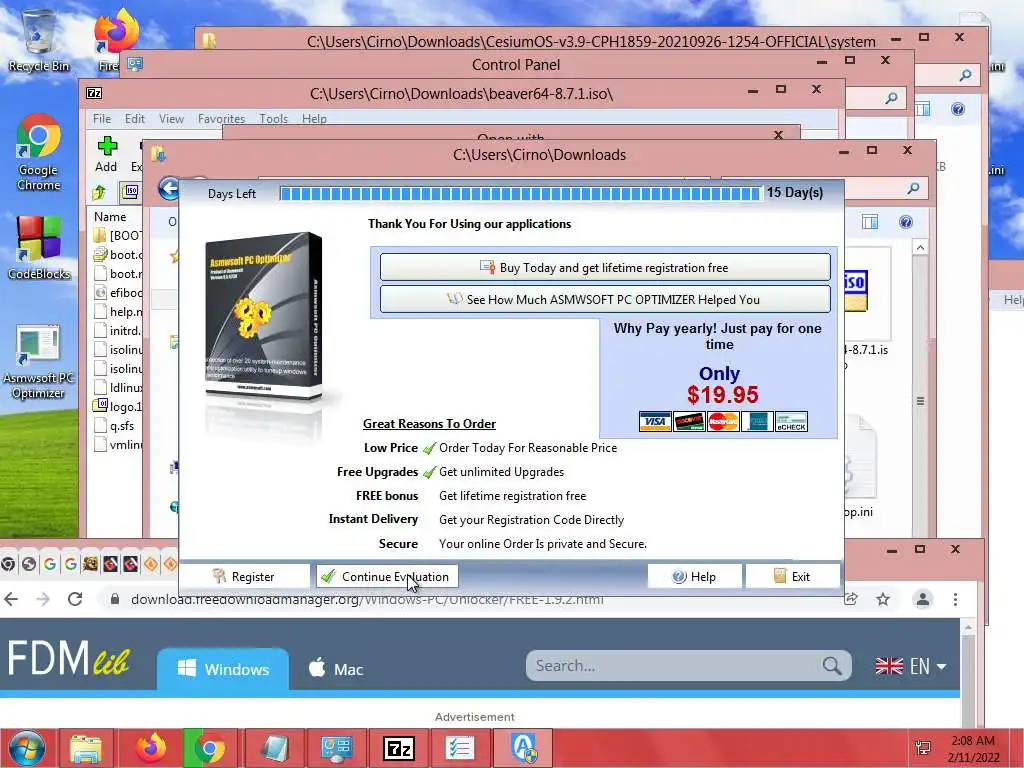Click help icon in CesiumOS system window
Viewport: 1024px width, 768px height.
pyautogui.click(x=957, y=109)
